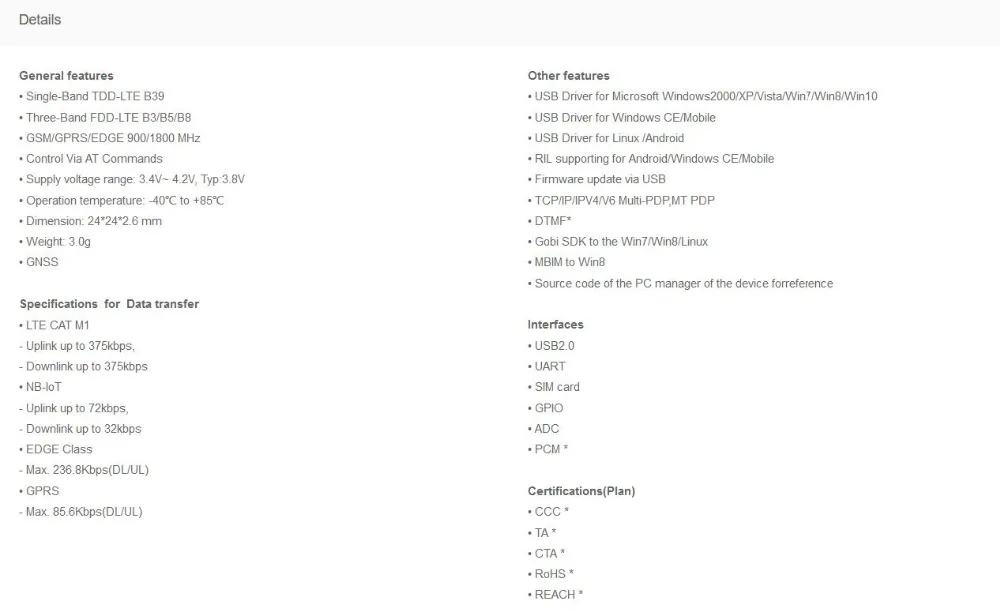Select the RoHS certification item
Viewport: 1000px width, 616px height.
tap(551, 574)
